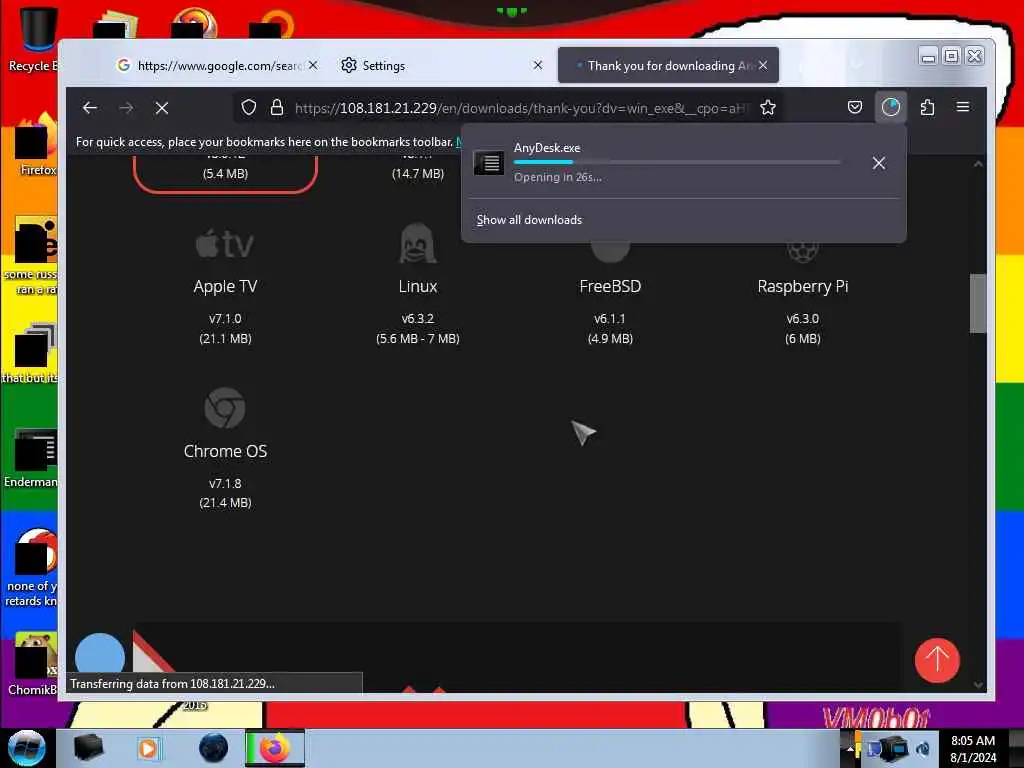1024x768 pixels.
Task: Click the page vertical scrollbar thumb
Action: point(977,304)
